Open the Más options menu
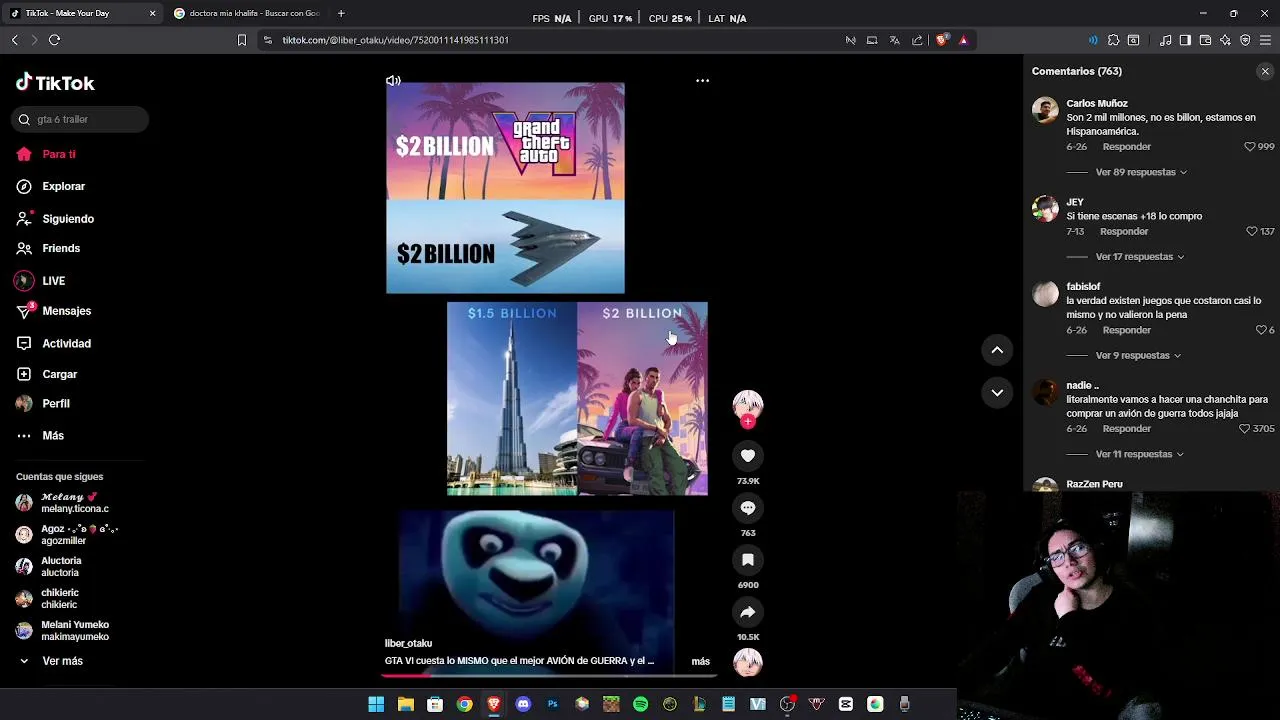This screenshot has height=720, width=1280. (x=40, y=435)
